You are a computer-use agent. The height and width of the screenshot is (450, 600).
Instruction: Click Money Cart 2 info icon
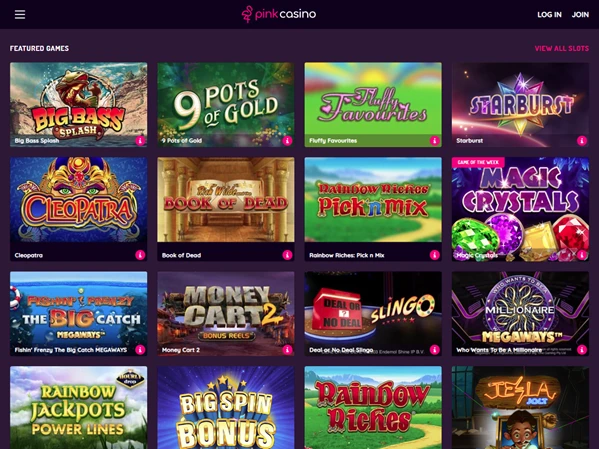click(x=287, y=349)
